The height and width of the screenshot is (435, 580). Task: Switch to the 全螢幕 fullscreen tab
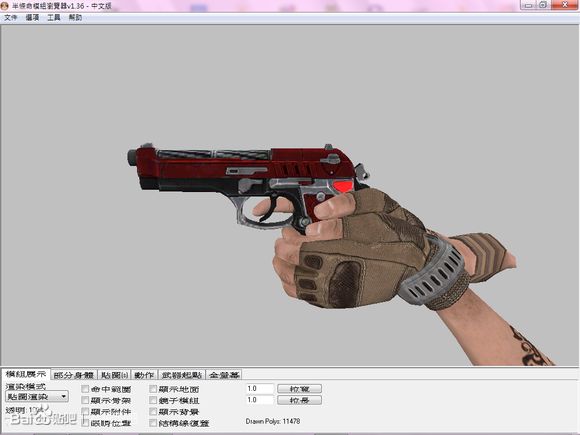coord(224,375)
